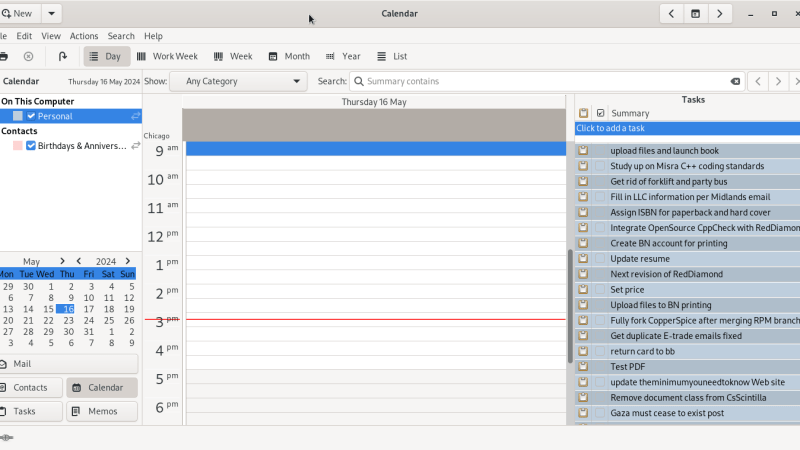This screenshot has height=450, width=800.
Task: Click the Print toolbar icon
Action: pyautogui.click(x=4, y=57)
